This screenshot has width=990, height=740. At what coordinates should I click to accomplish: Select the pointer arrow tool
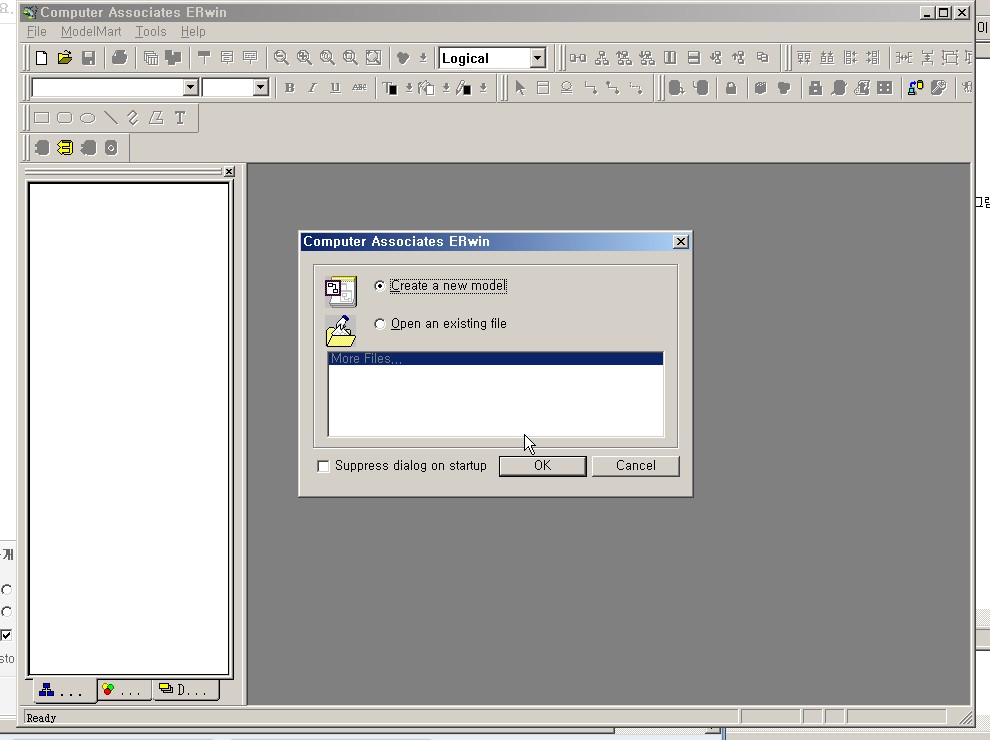click(520, 88)
